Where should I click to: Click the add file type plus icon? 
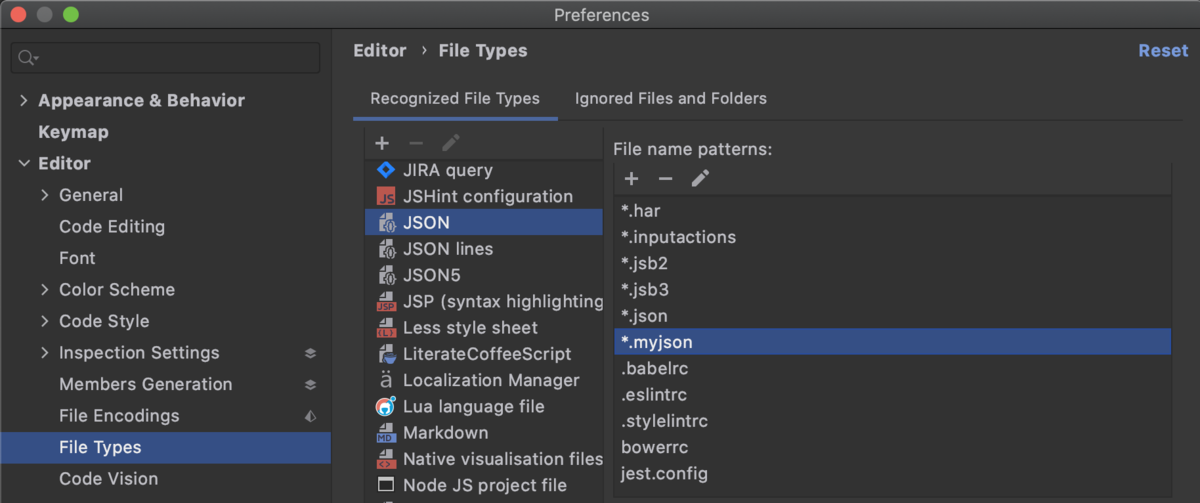click(382, 143)
